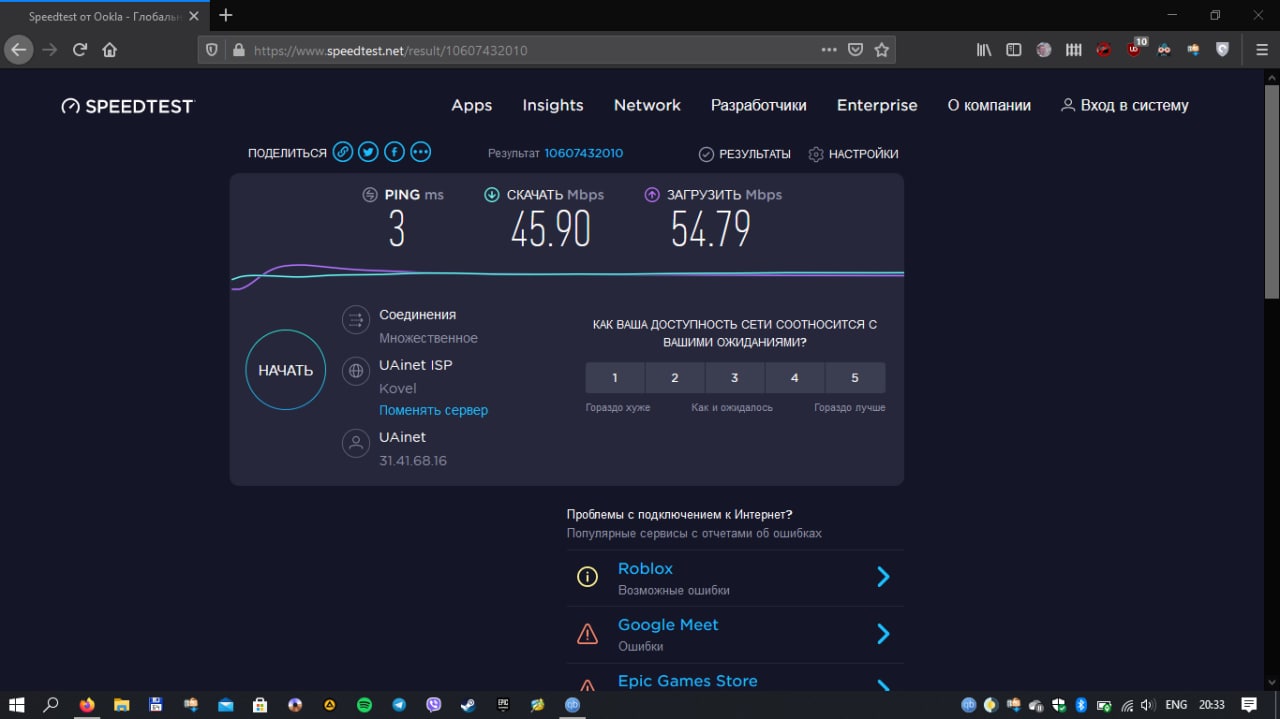Open the Insights menu item

point(553,105)
